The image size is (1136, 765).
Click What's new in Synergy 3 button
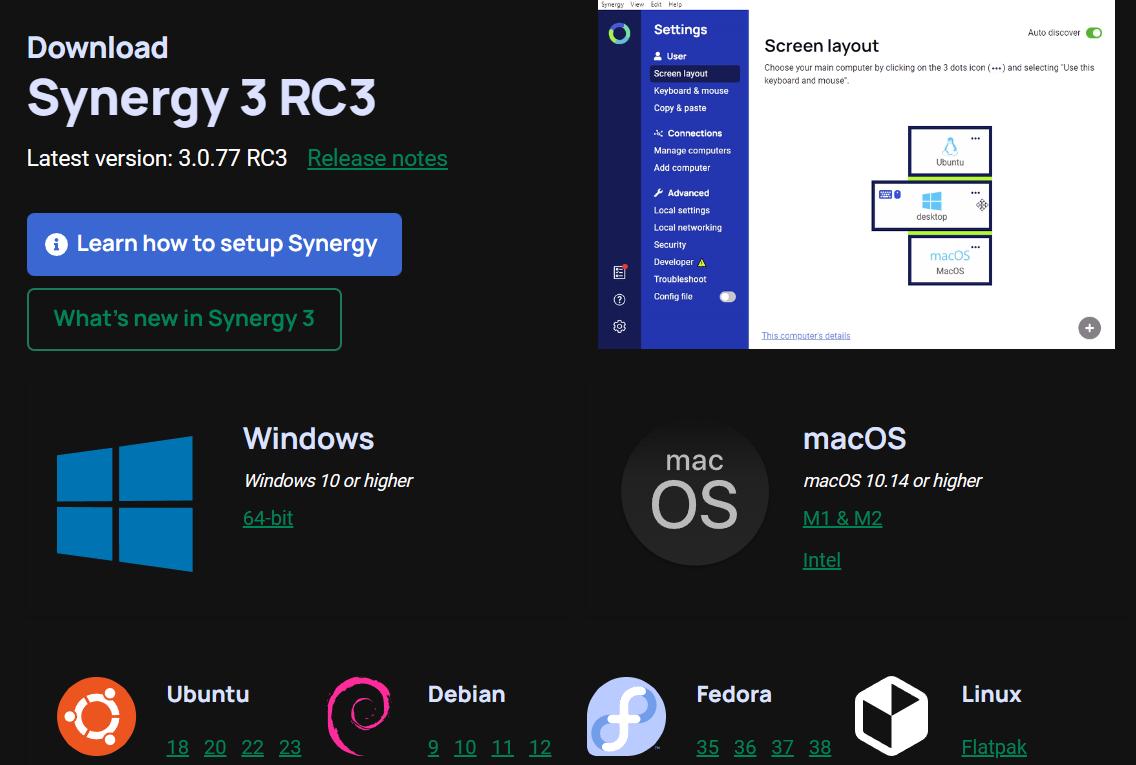[x=184, y=319]
